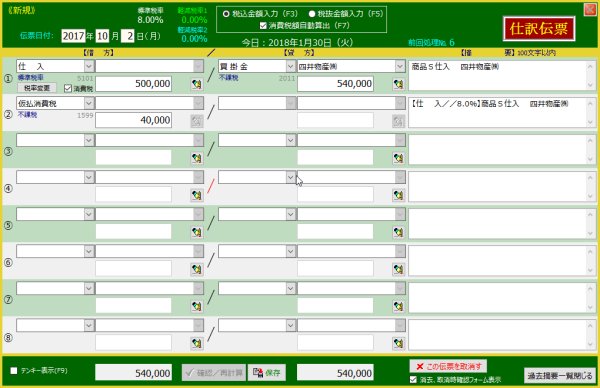Click the day field showing 2

click(128, 36)
